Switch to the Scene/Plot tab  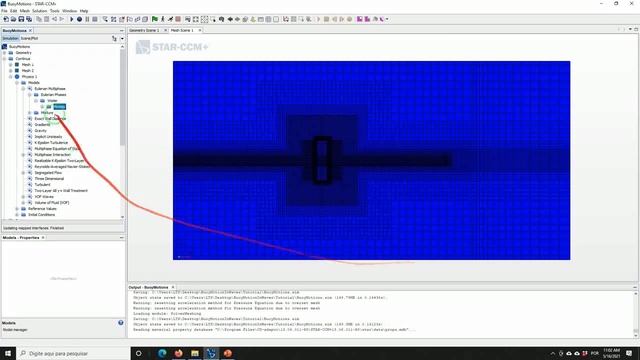point(29,38)
